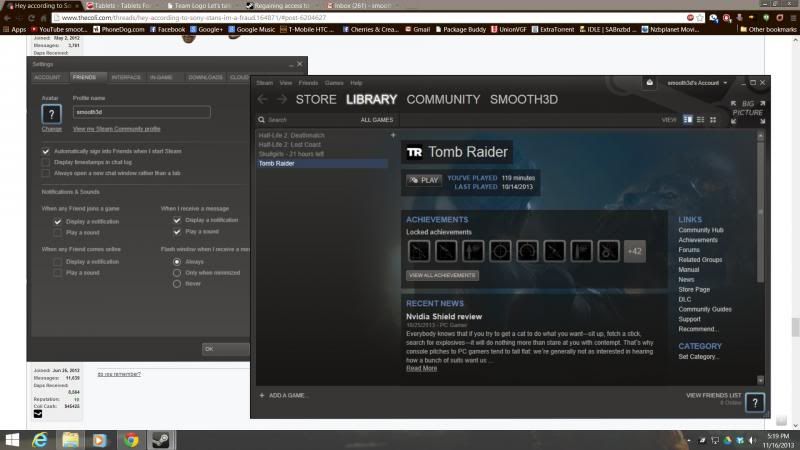The image size is (800, 450).
Task: Select Always flash window radio option
Action: 177,262
